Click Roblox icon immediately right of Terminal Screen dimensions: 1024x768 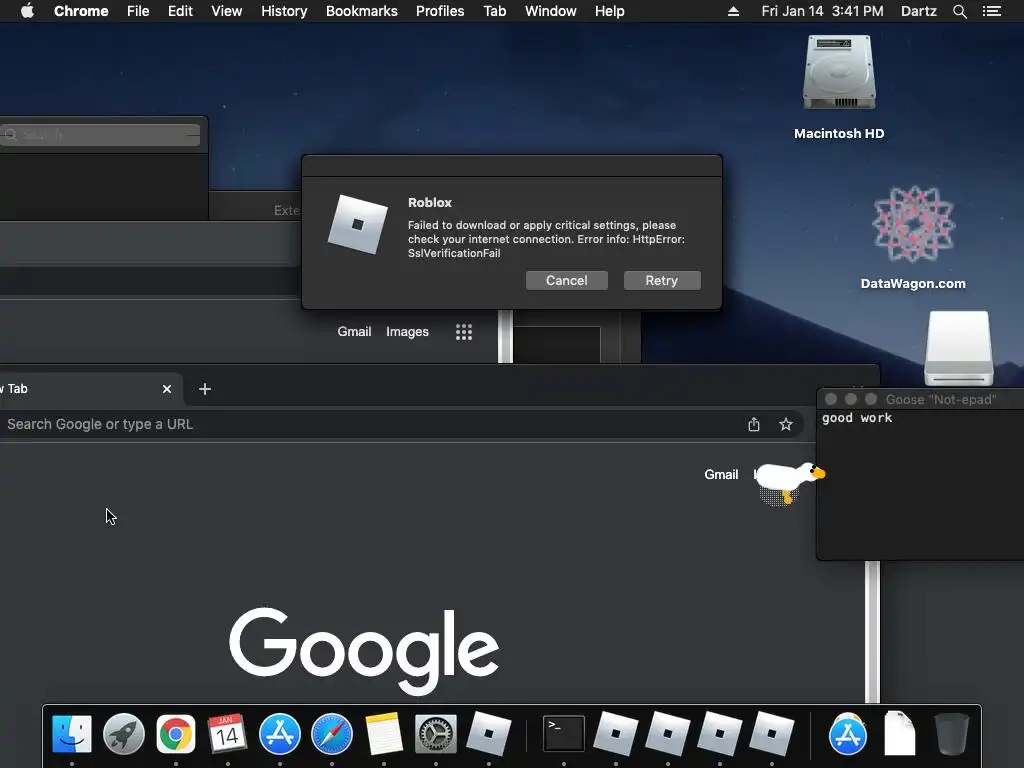click(615, 734)
